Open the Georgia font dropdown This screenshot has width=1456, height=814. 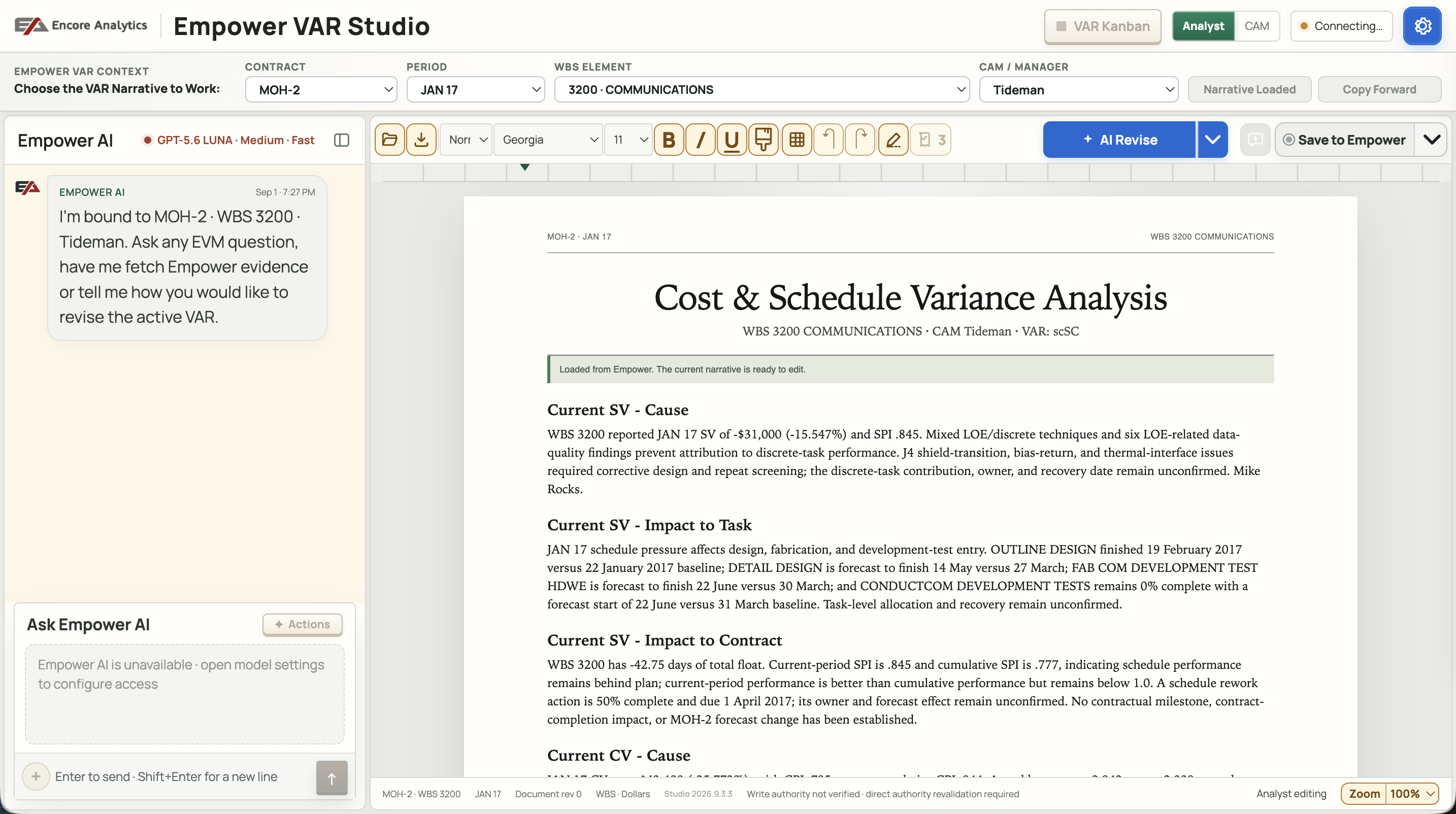(x=548, y=140)
